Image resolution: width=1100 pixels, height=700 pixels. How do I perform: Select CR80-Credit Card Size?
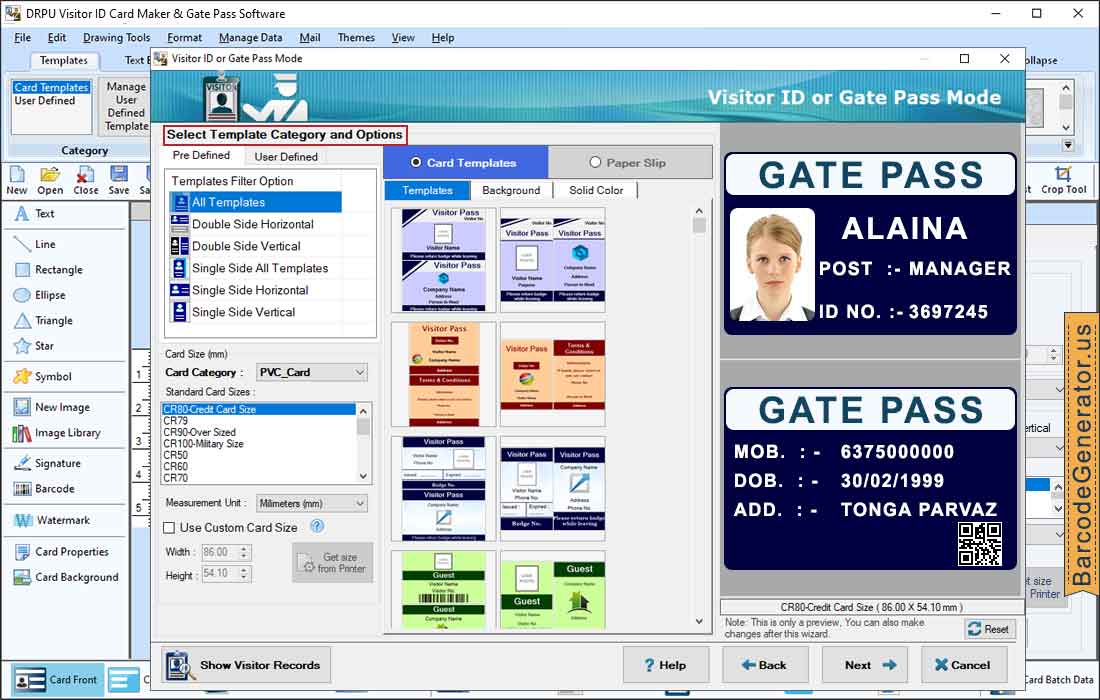(x=260, y=409)
